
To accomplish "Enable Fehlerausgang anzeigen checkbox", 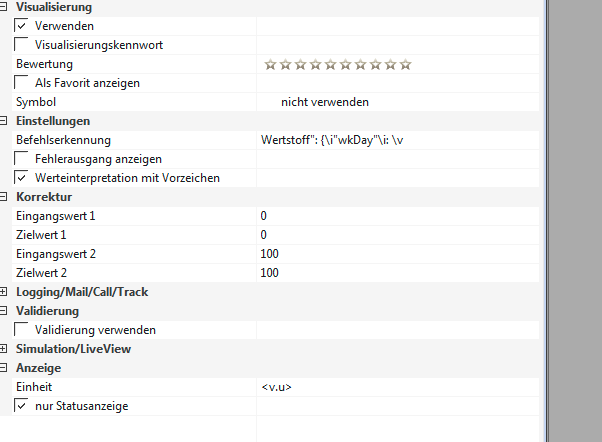I will [x=22, y=158].
